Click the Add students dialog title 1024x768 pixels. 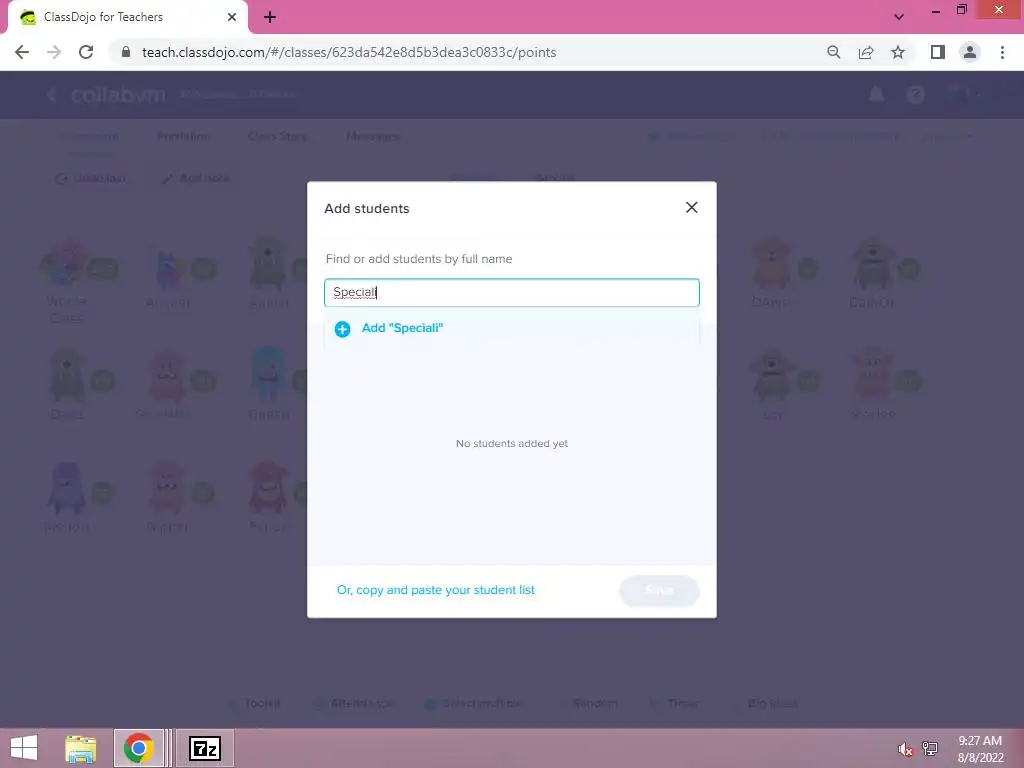pyautogui.click(x=367, y=208)
